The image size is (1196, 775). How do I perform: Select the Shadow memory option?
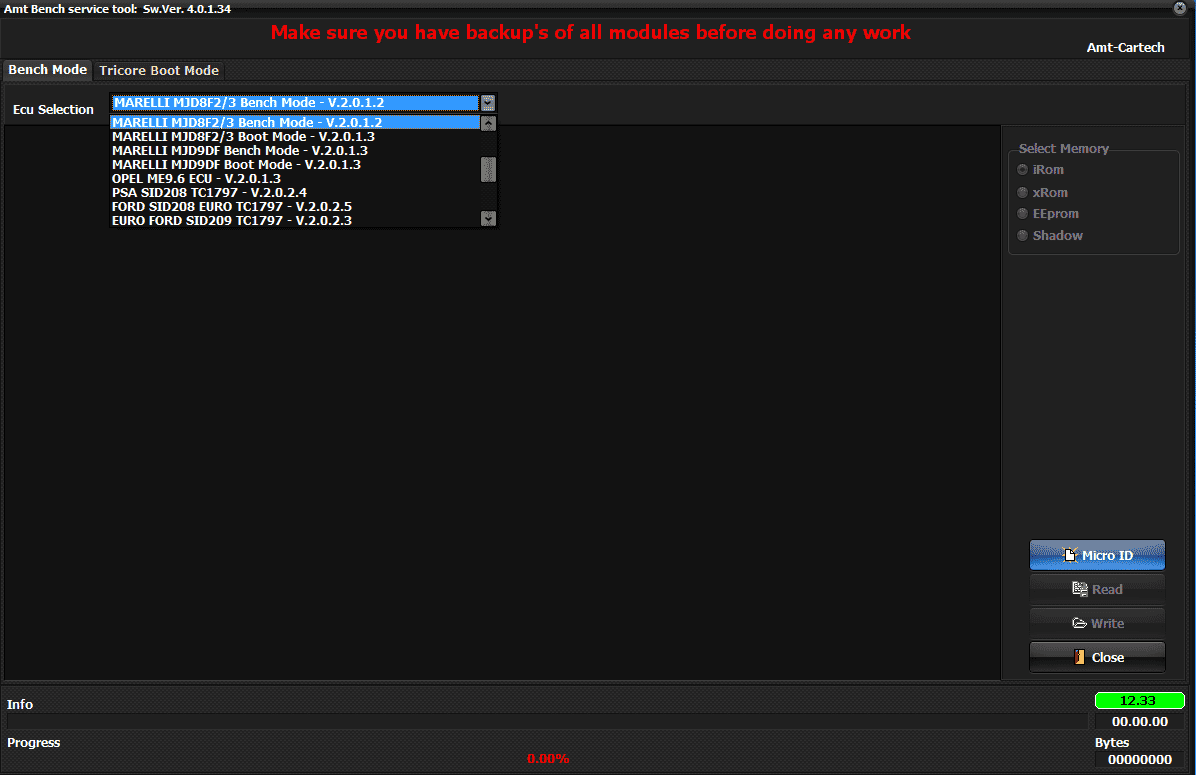[x=1023, y=236]
